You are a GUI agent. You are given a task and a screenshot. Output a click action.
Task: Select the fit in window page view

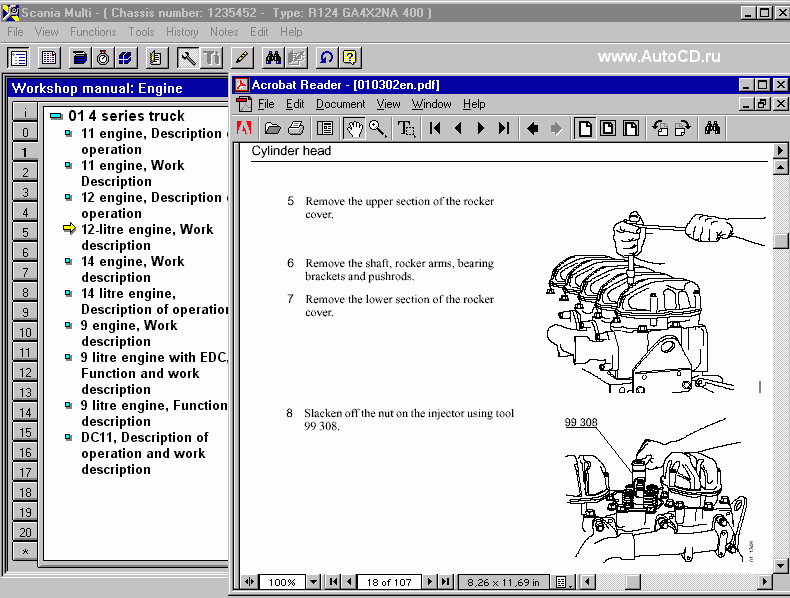608,128
